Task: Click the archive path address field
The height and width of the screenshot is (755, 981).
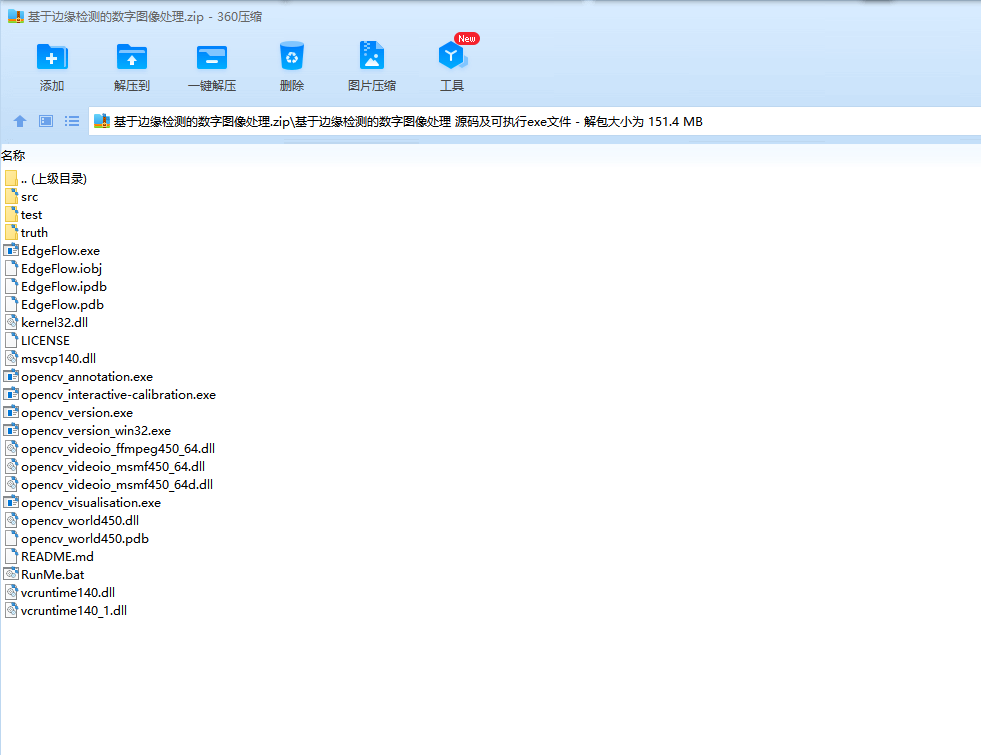Action: tap(536, 121)
